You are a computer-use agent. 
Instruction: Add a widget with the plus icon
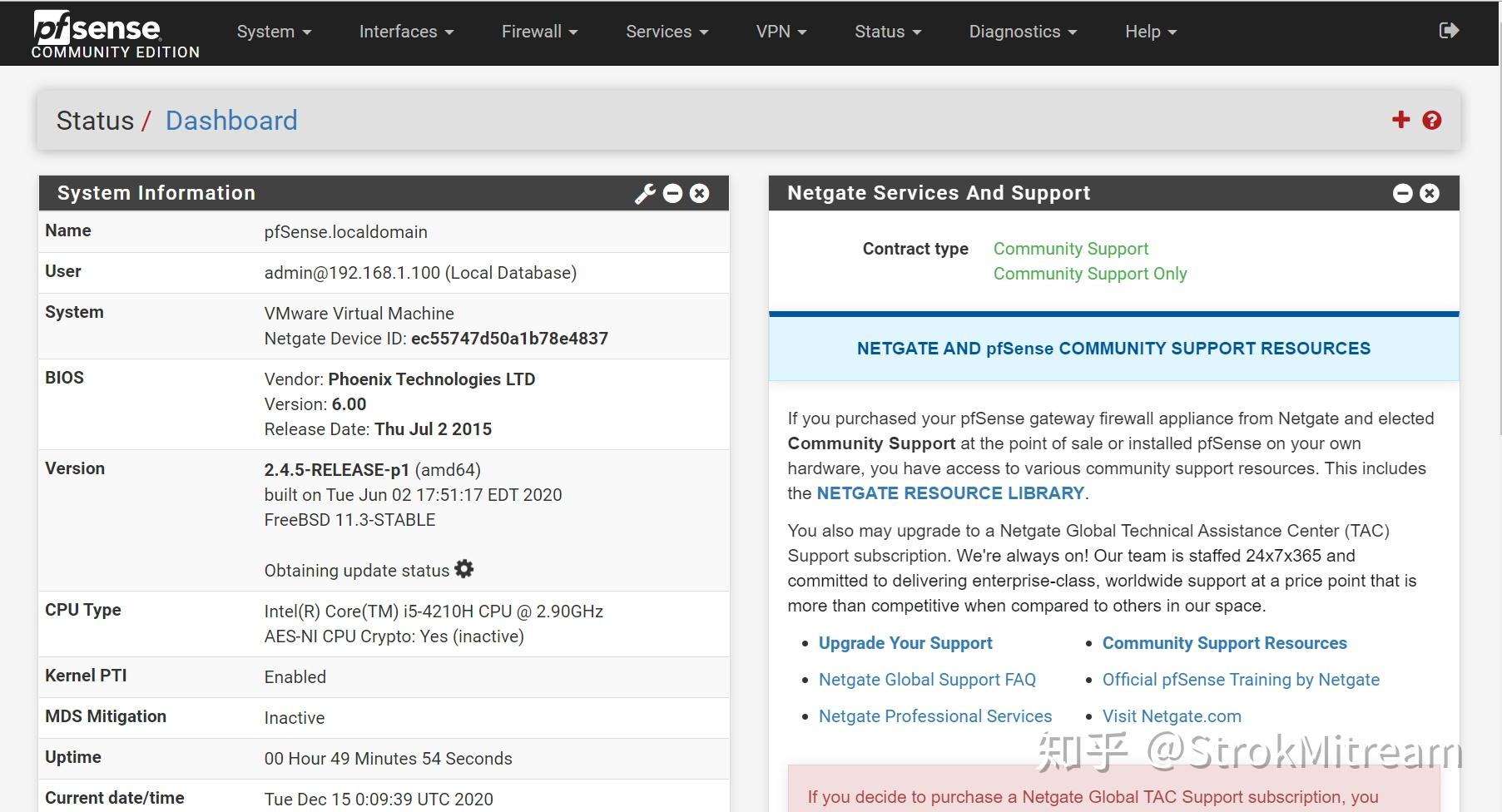pyautogui.click(x=1401, y=119)
